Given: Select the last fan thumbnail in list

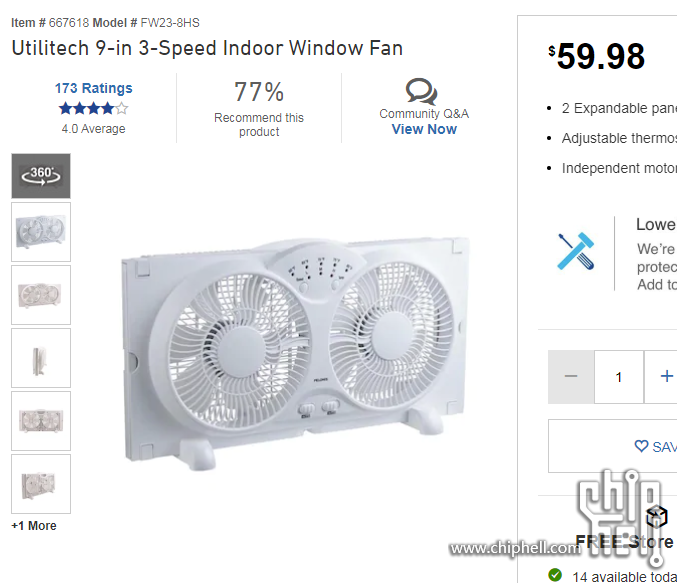Looking at the screenshot, I should (x=41, y=484).
